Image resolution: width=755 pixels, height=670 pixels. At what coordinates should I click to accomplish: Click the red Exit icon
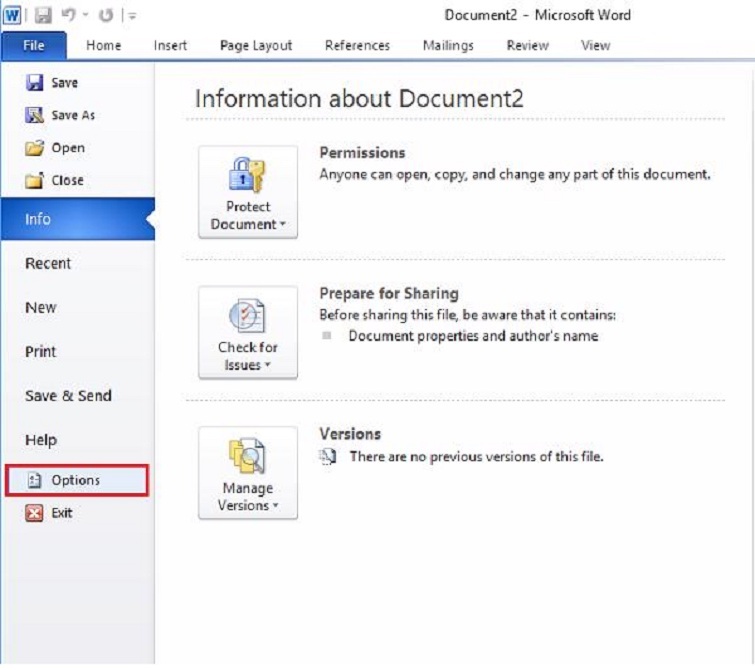[x=35, y=513]
